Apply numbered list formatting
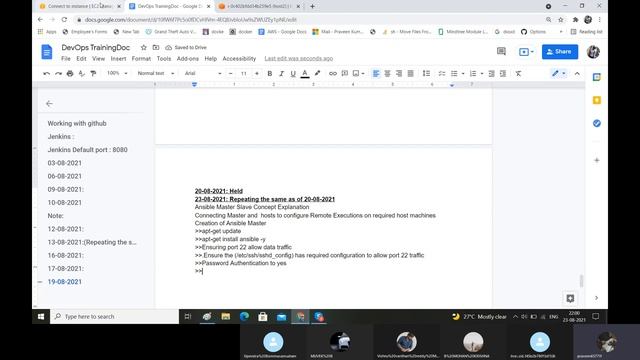 (473, 73)
